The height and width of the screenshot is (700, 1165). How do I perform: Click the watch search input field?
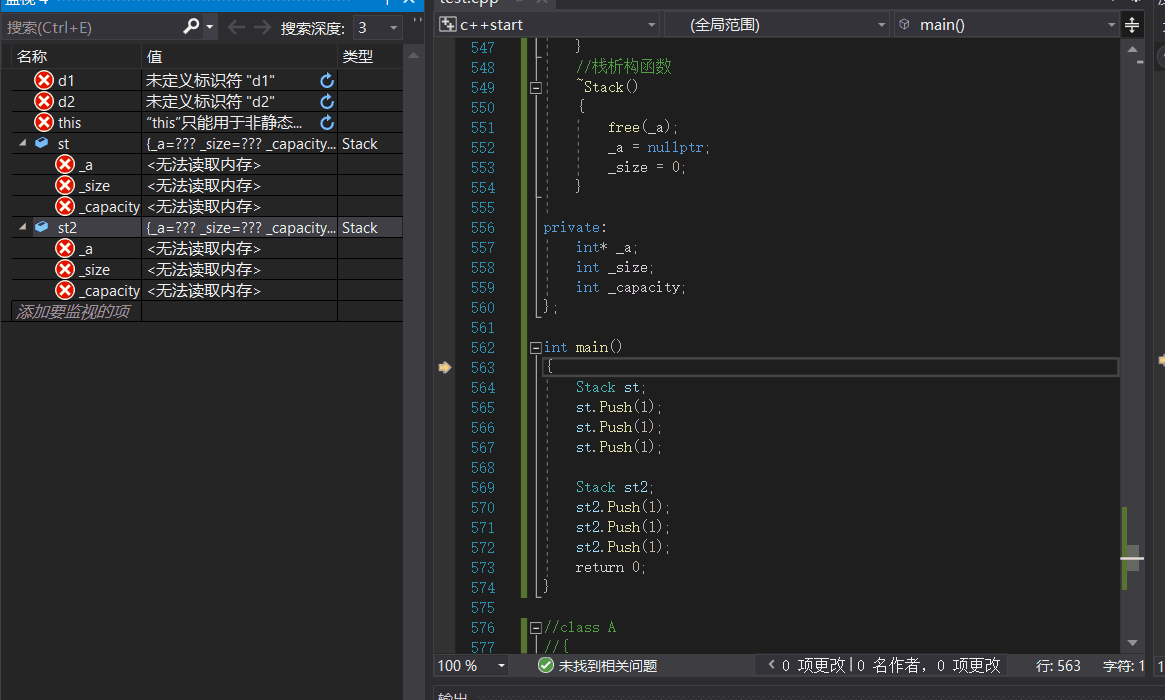click(90, 27)
